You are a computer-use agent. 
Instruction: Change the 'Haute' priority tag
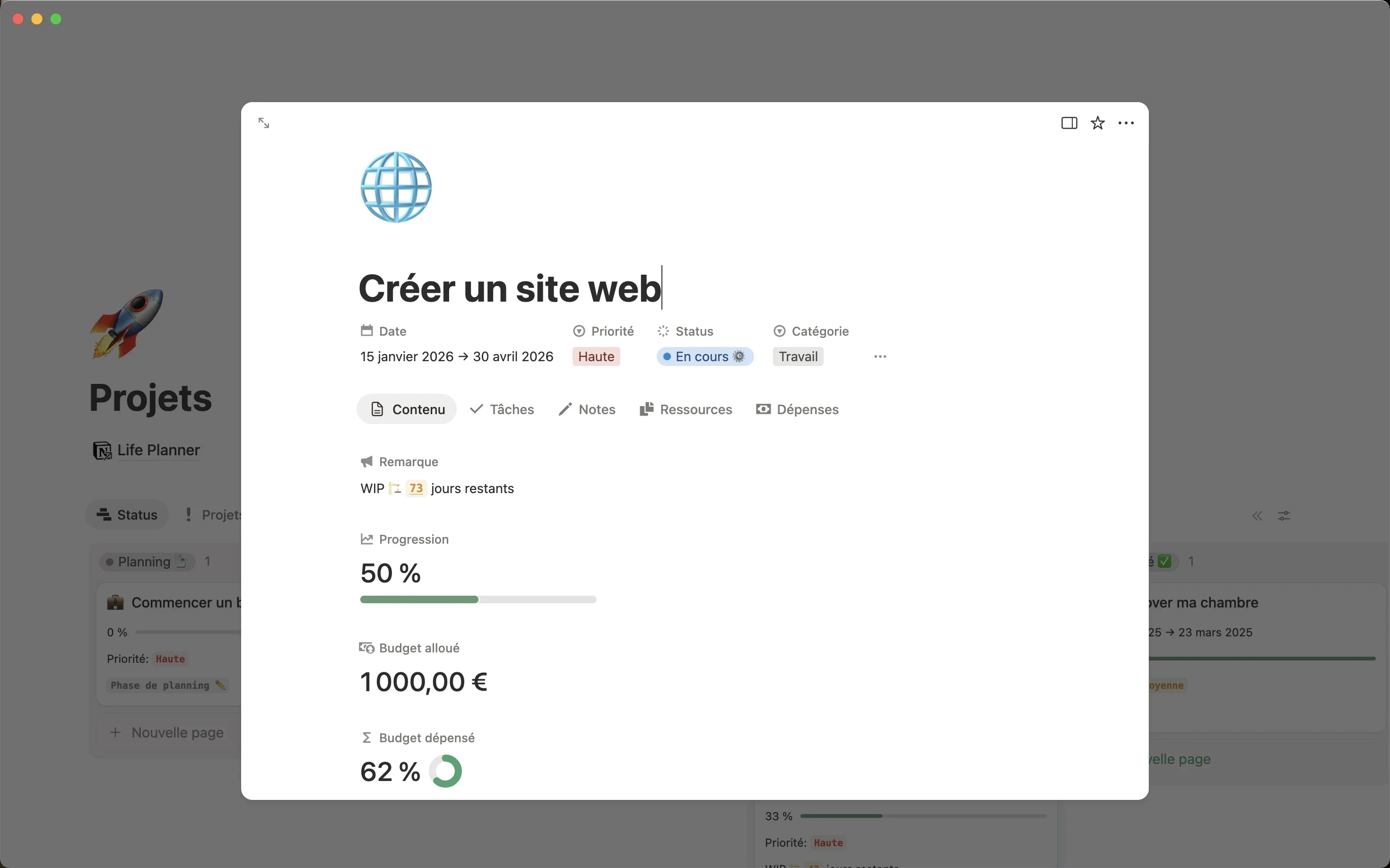click(x=596, y=356)
